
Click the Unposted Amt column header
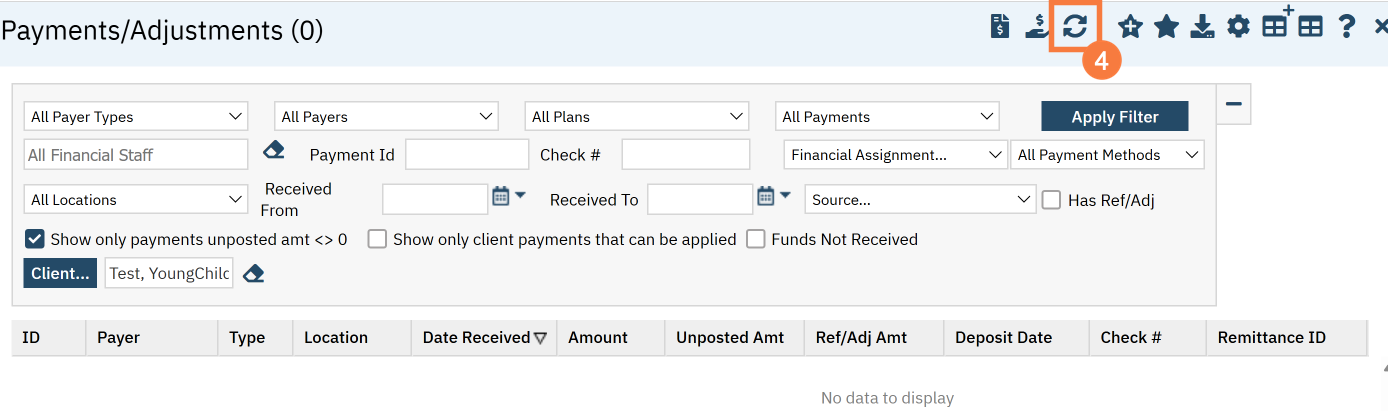[x=730, y=338]
